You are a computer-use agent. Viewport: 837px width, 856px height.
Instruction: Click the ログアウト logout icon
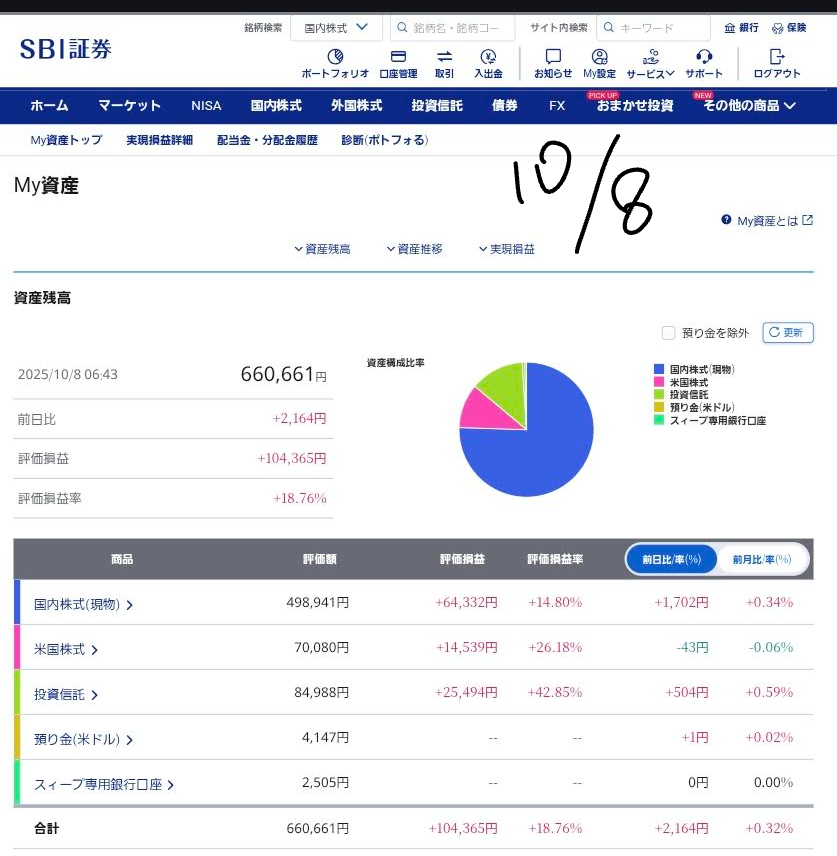[777, 57]
